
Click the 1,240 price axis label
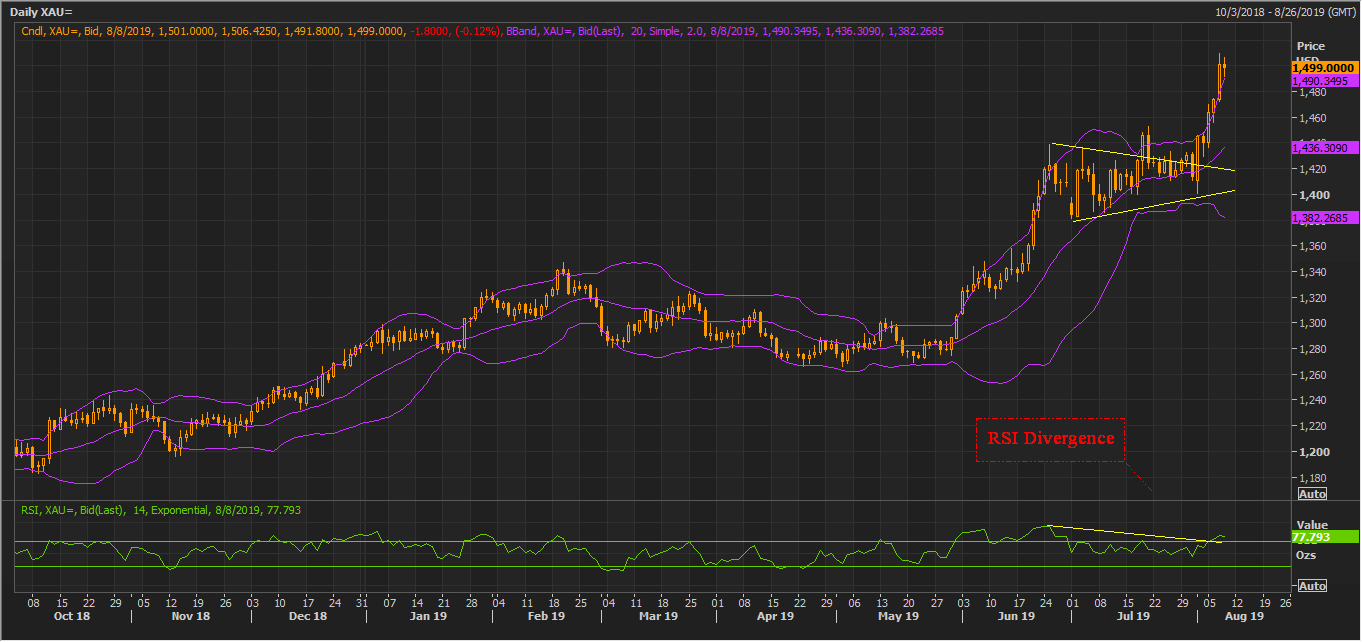[1312, 400]
